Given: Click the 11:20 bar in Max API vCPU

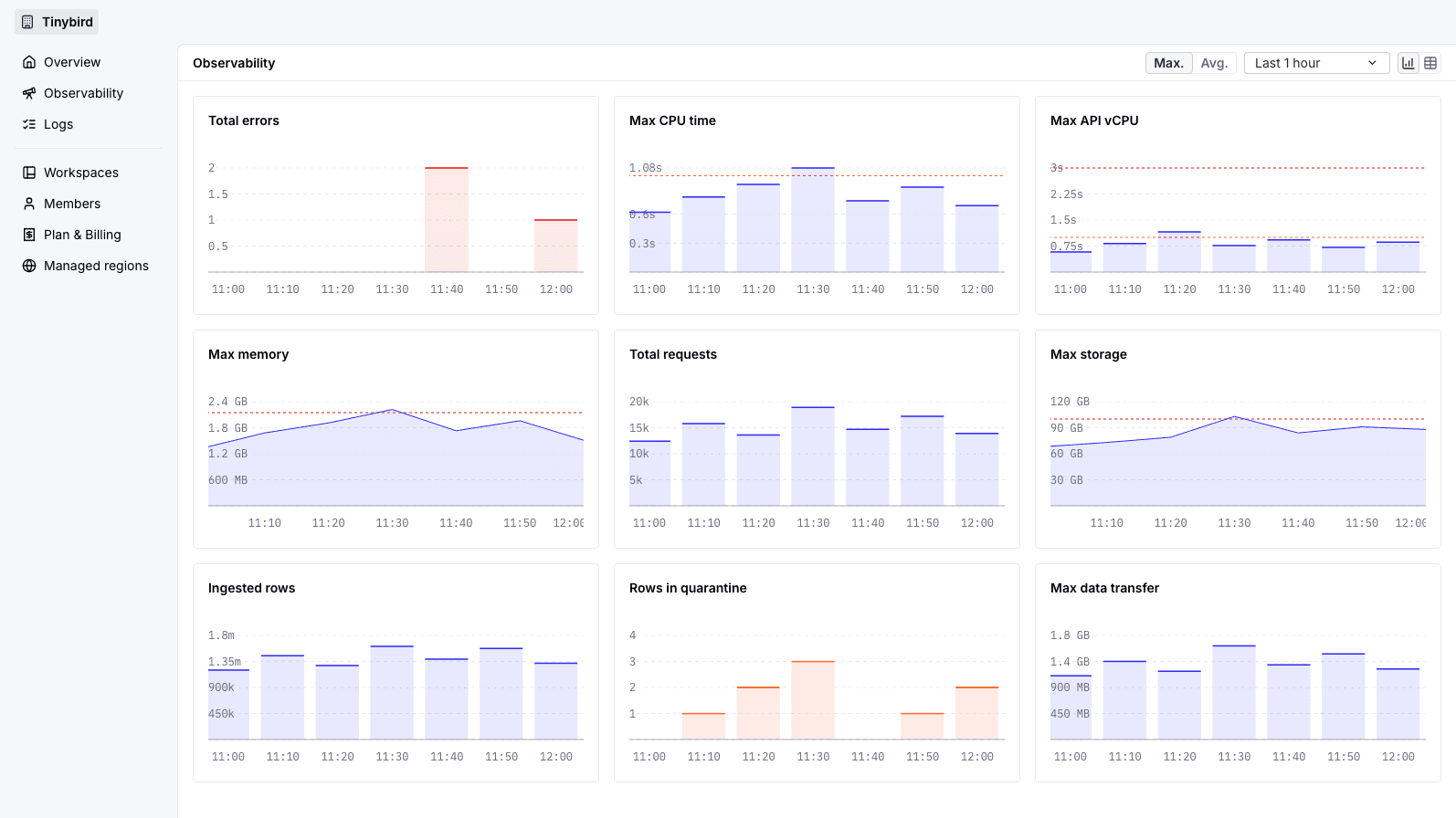Looking at the screenshot, I should click(x=1179, y=252).
